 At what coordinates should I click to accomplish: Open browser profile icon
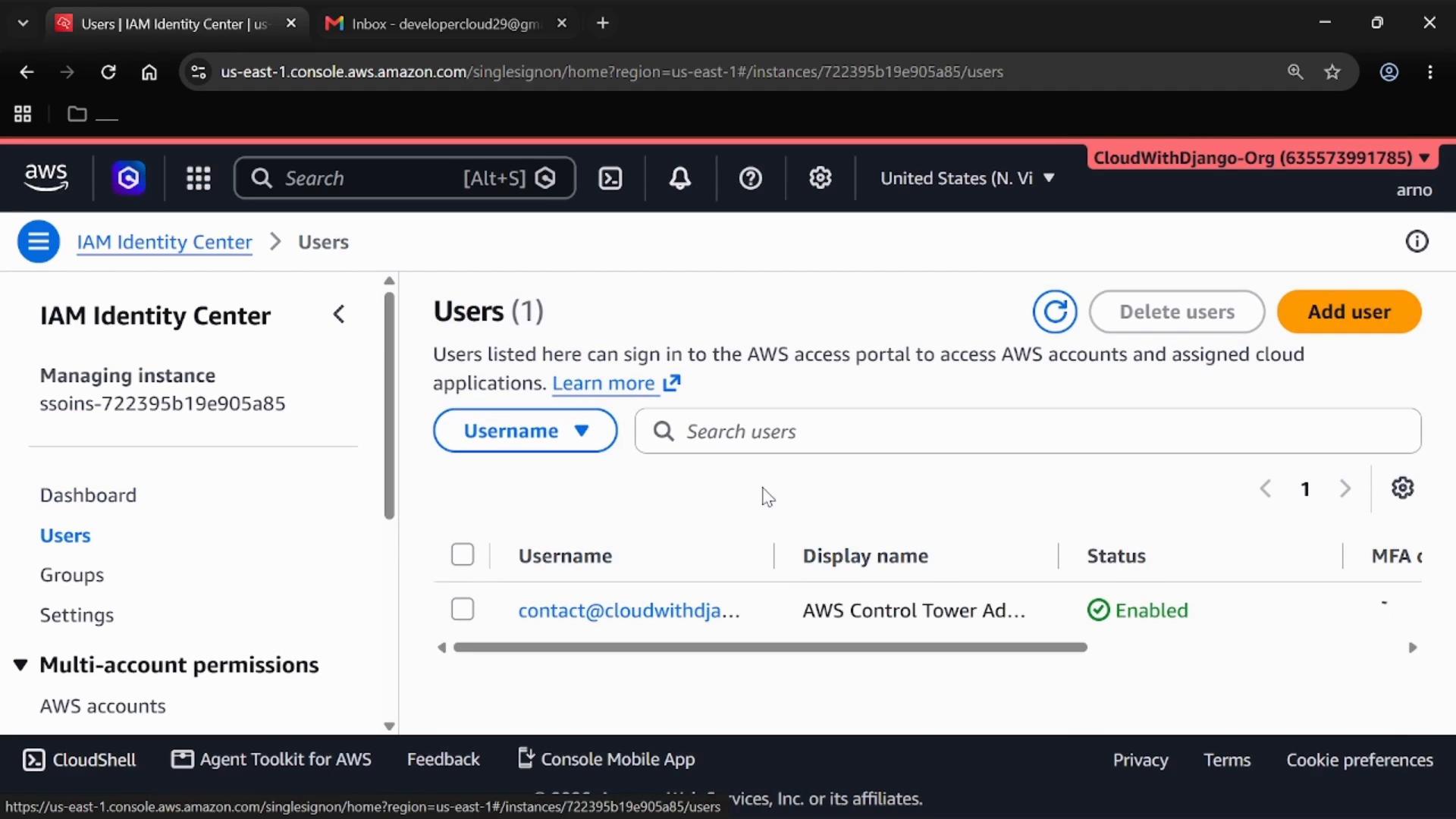click(1389, 72)
